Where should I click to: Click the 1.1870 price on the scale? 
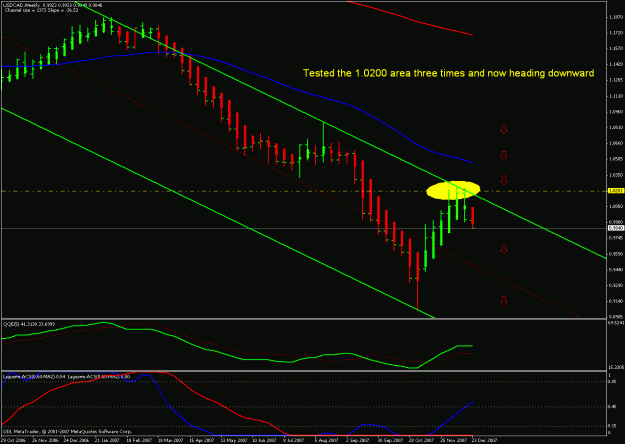(616, 17)
